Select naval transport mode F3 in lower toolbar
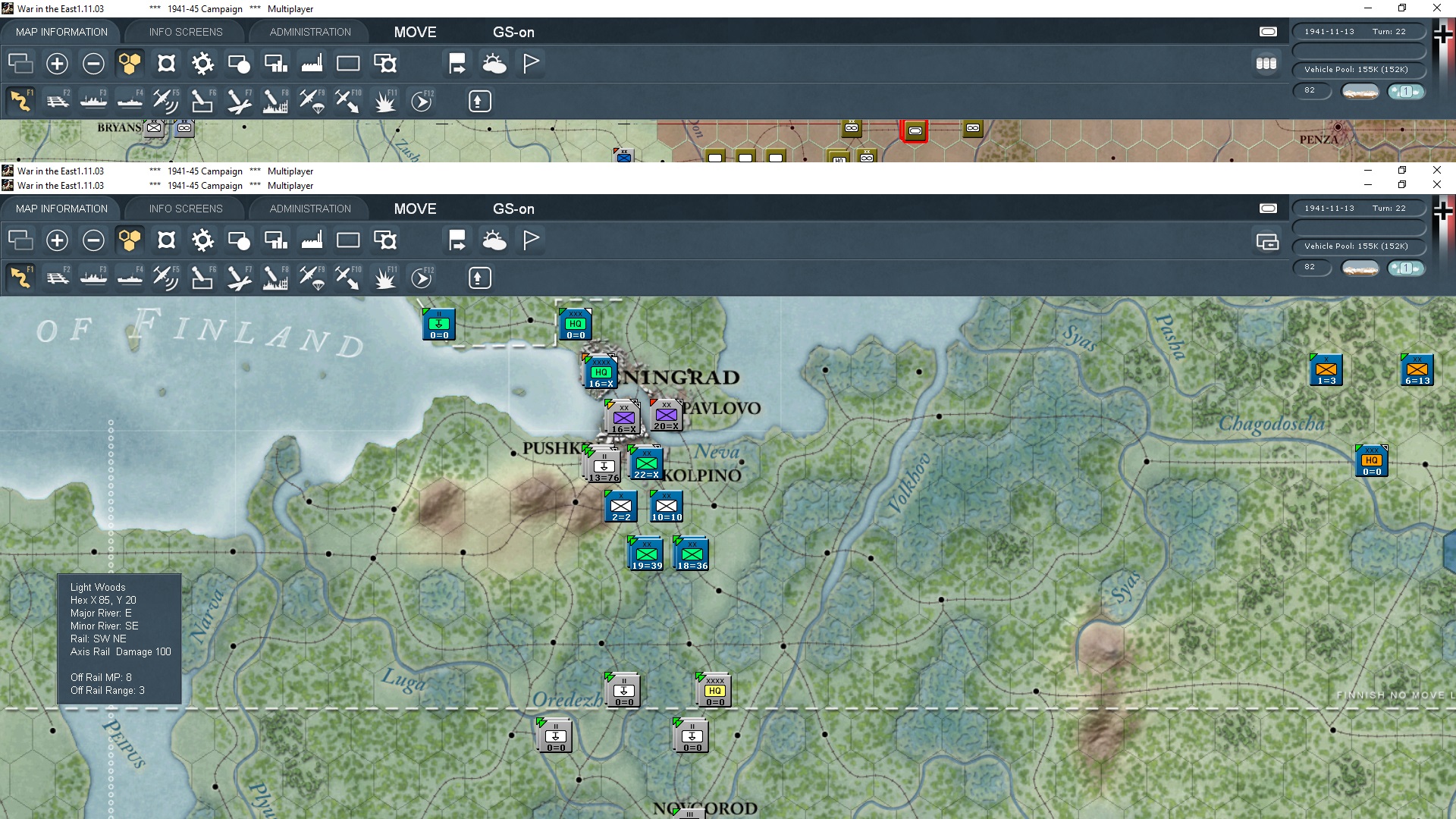This screenshot has height=819, width=1456. tap(93, 278)
